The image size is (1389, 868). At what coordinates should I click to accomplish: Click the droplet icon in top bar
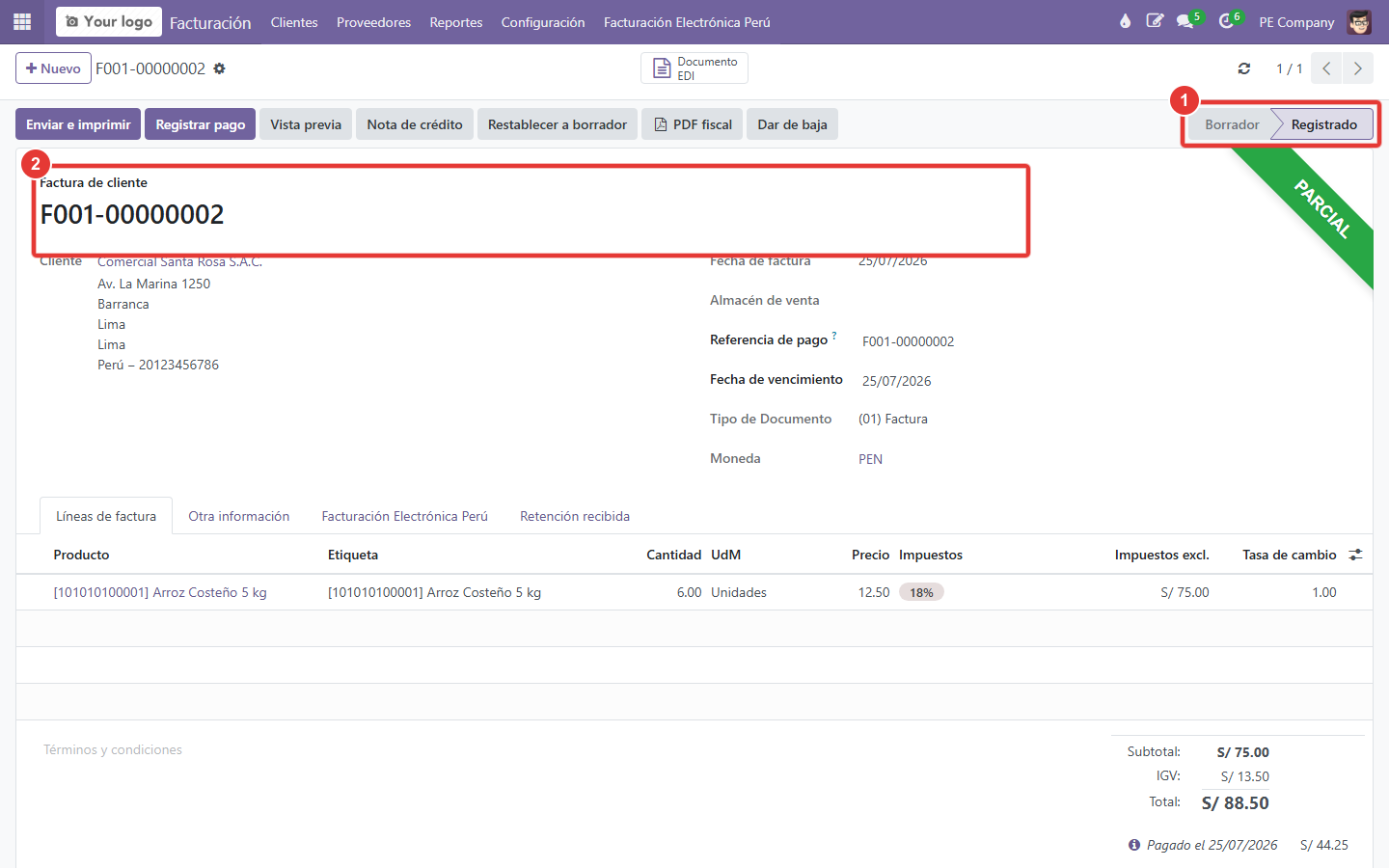click(1125, 21)
